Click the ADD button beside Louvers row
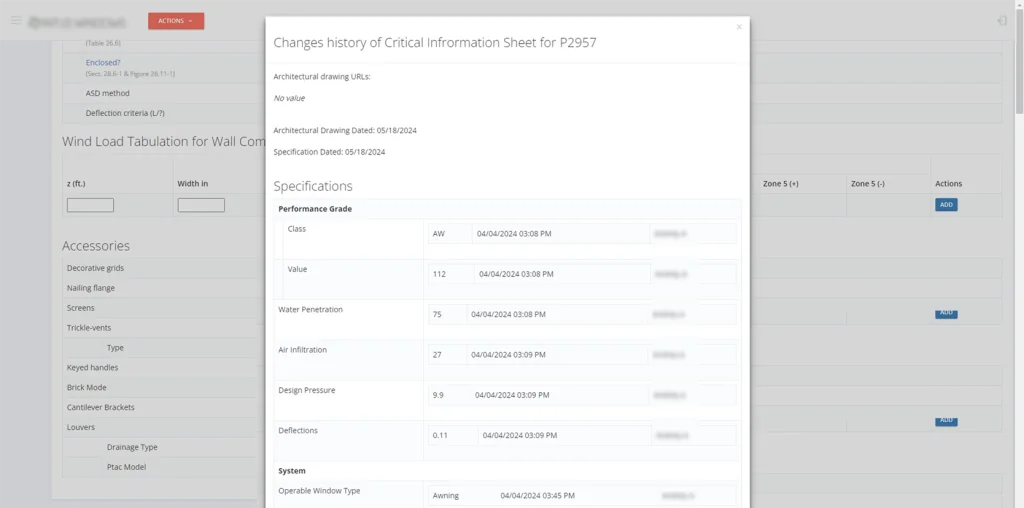This screenshot has height=508, width=1024. (946, 421)
